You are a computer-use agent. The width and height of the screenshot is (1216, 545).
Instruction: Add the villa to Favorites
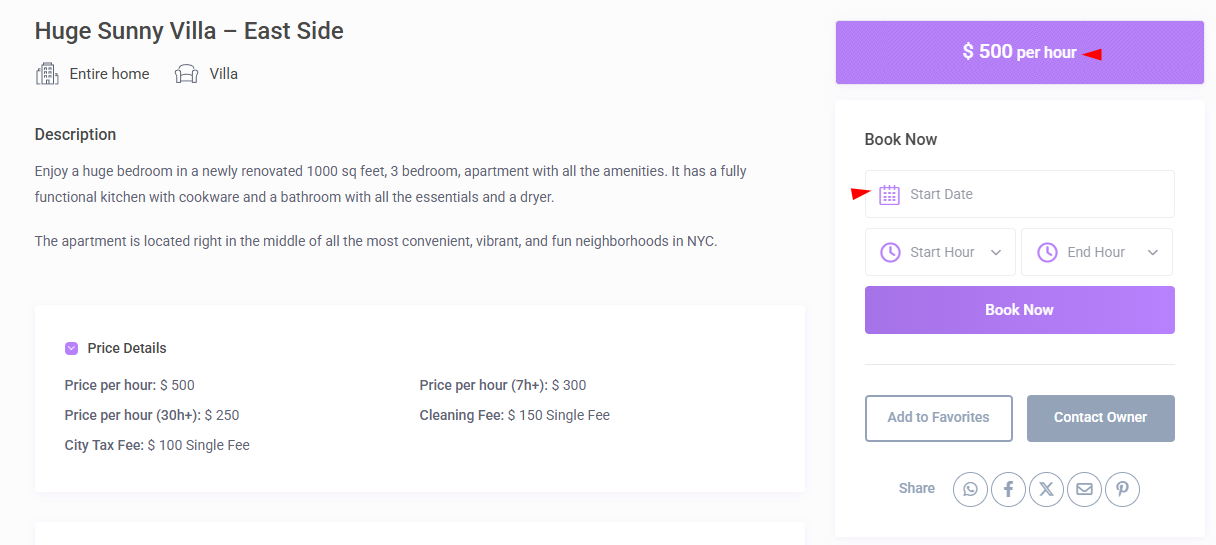point(938,418)
